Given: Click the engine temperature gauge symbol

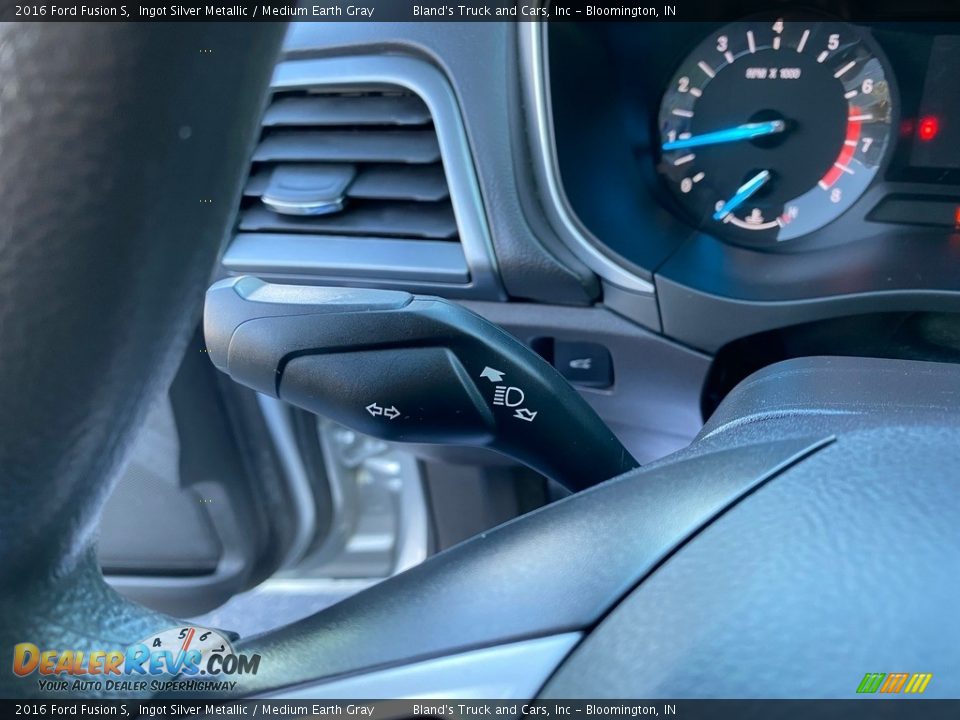Looking at the screenshot, I should tap(756, 216).
